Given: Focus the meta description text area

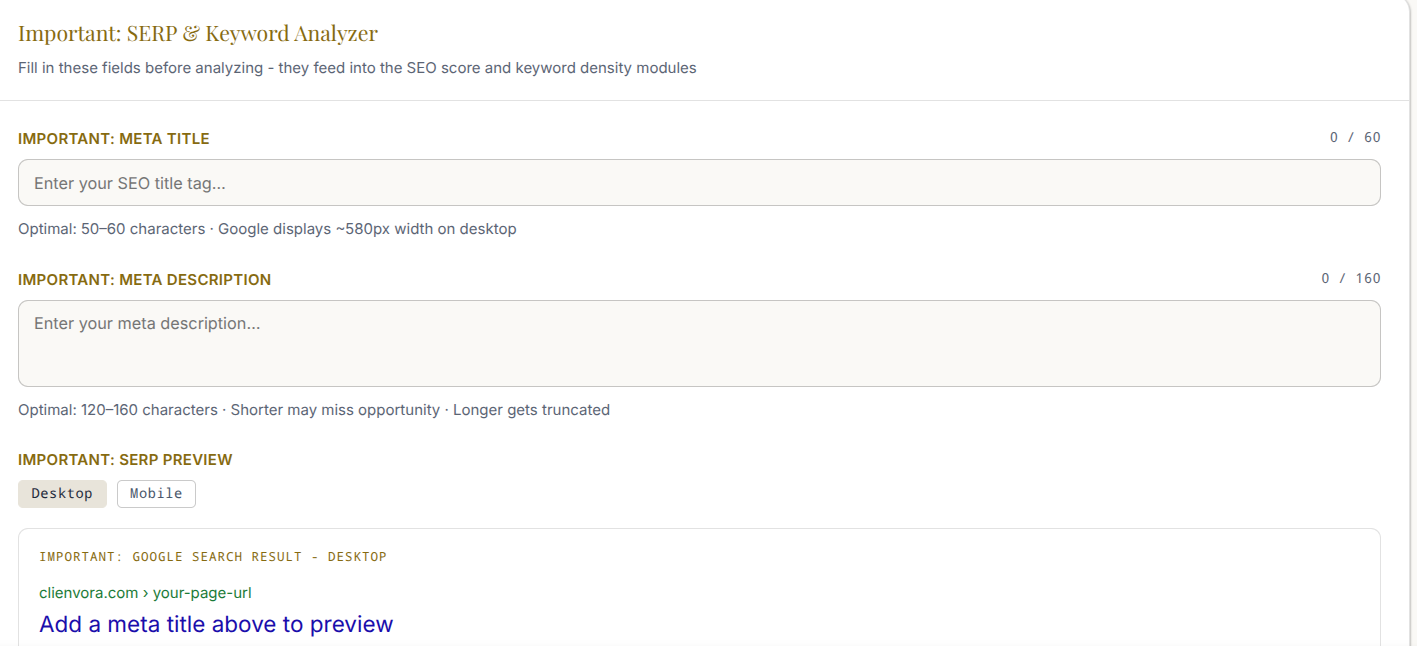Looking at the screenshot, I should coord(699,343).
